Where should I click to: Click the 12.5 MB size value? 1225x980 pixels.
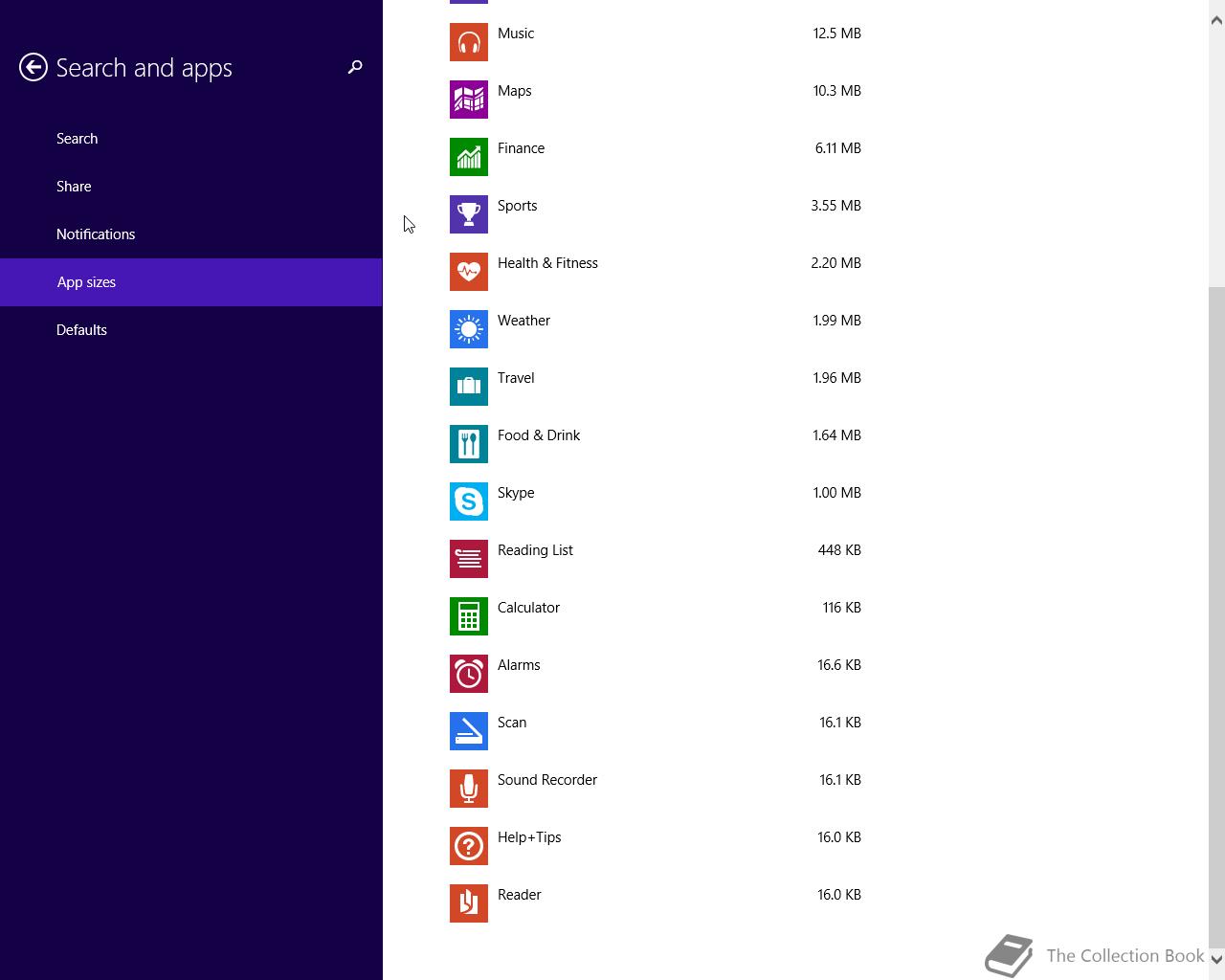click(836, 33)
